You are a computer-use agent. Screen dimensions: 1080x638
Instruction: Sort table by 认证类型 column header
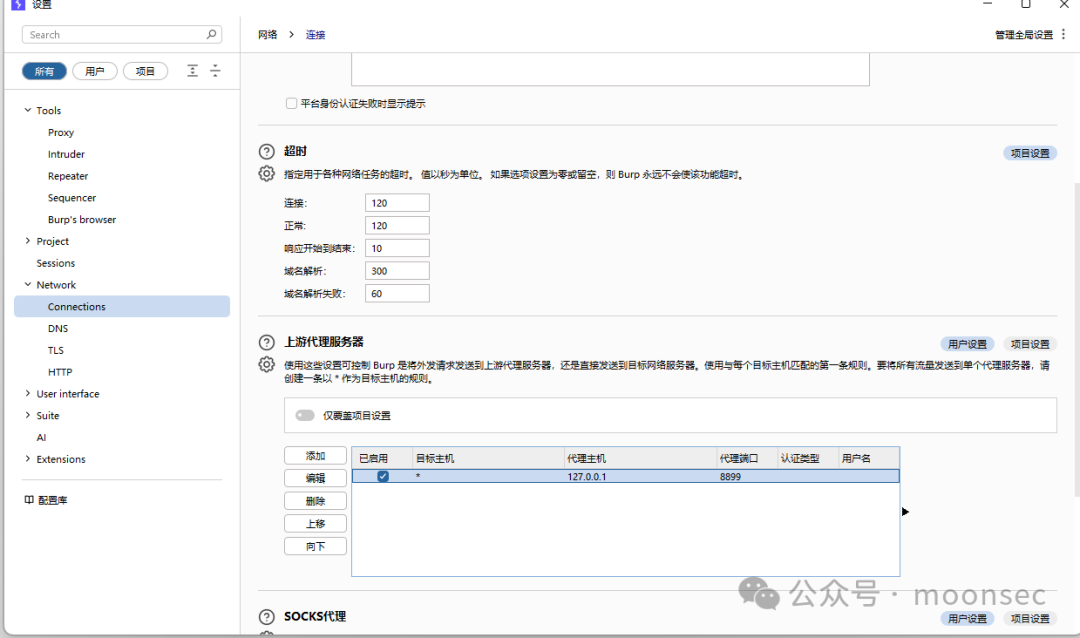[807, 458]
